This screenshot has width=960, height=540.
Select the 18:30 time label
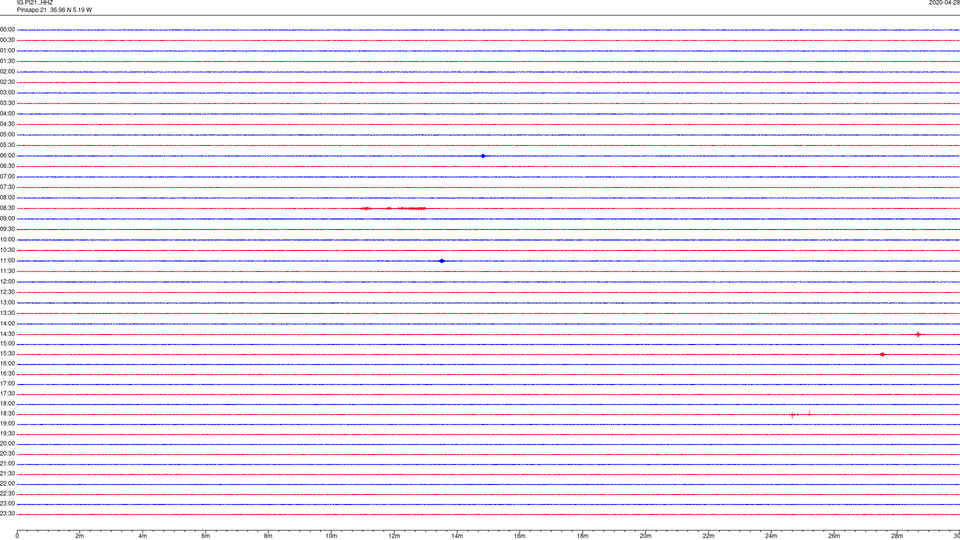pos(7,414)
